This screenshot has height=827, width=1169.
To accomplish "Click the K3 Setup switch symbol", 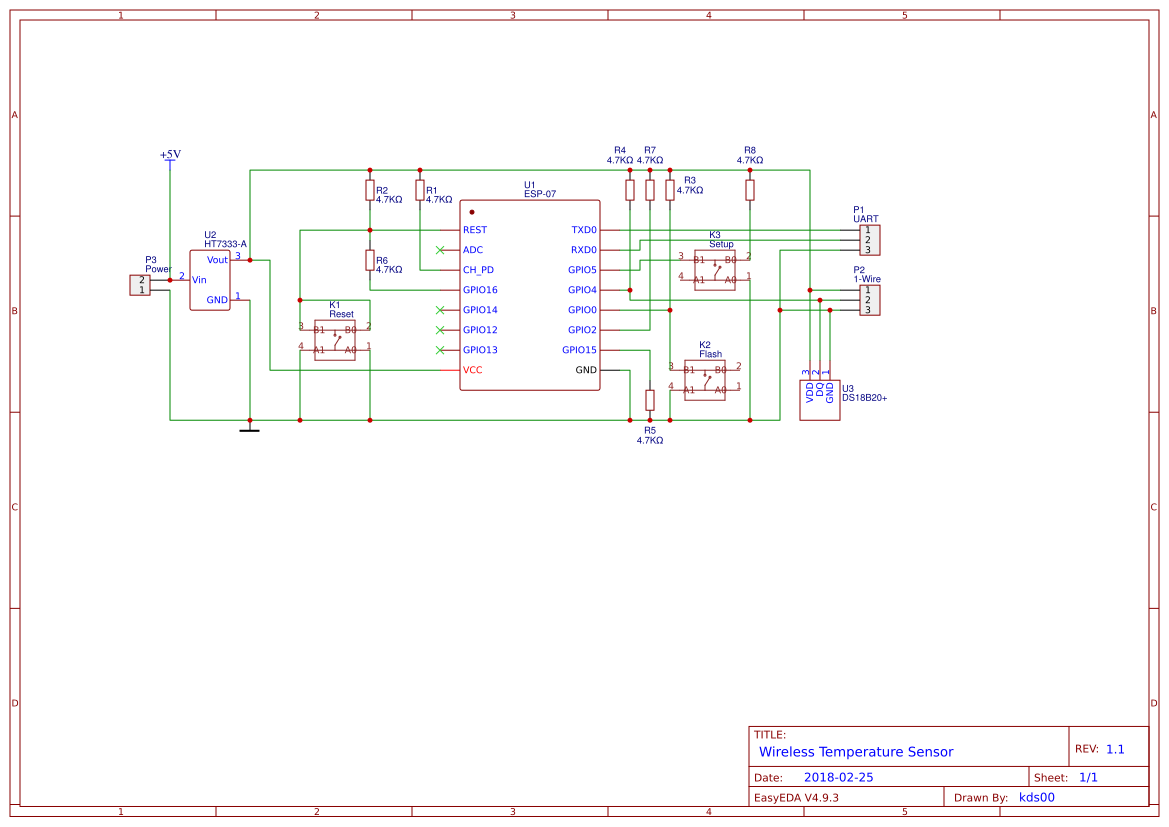I will point(714,268).
